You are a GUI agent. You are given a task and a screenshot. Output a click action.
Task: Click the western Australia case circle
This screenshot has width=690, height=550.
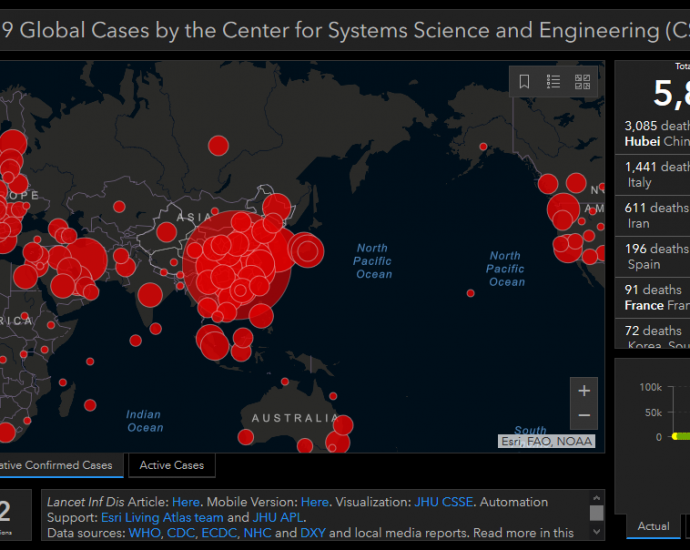point(246,437)
